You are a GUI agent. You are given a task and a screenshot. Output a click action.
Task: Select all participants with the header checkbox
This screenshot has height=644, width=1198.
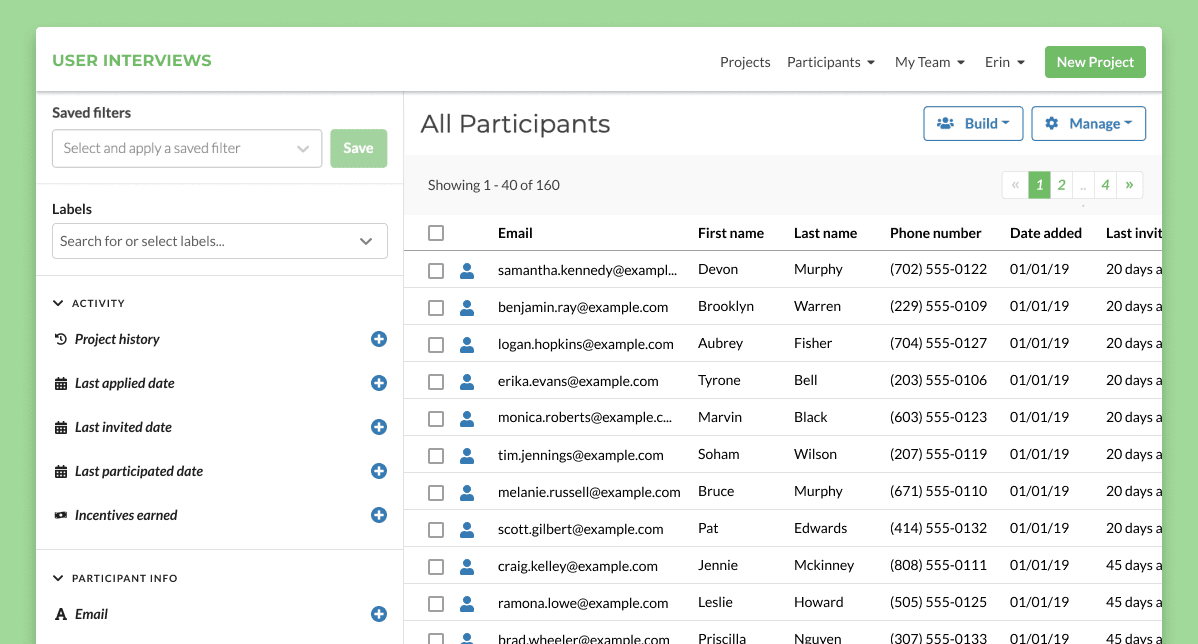click(x=436, y=232)
